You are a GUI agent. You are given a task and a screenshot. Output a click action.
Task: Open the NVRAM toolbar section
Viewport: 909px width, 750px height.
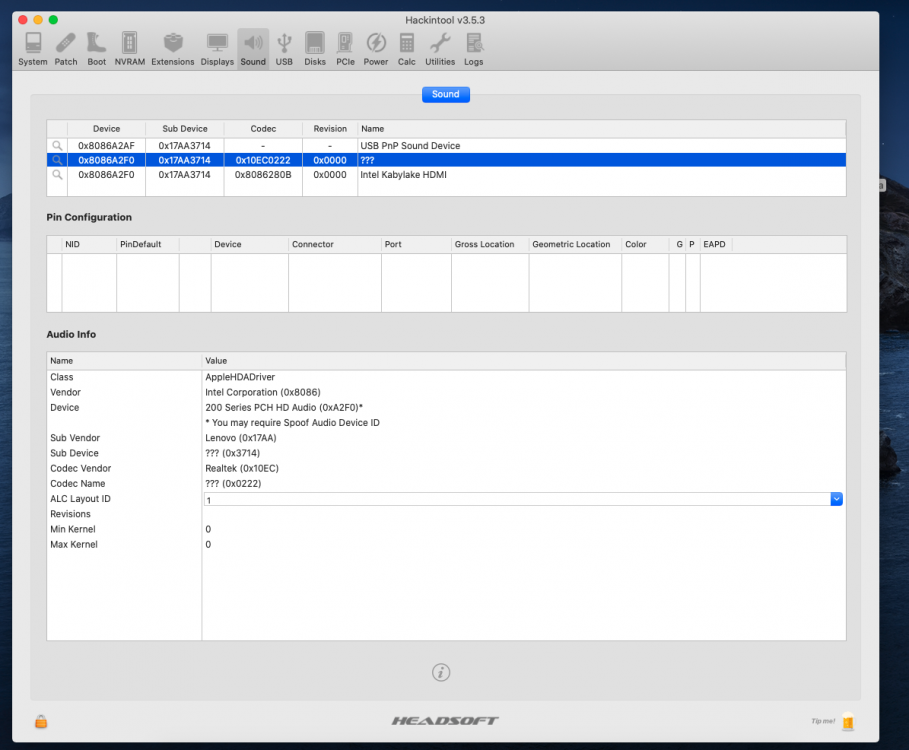[x=129, y=49]
